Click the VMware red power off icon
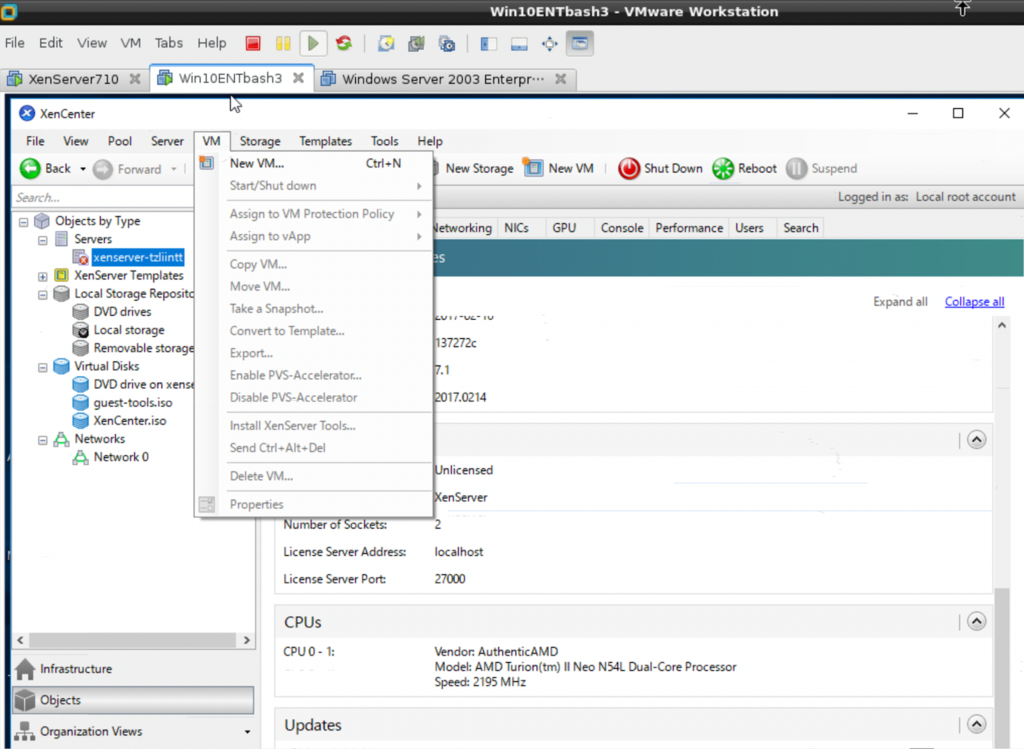 click(253, 44)
